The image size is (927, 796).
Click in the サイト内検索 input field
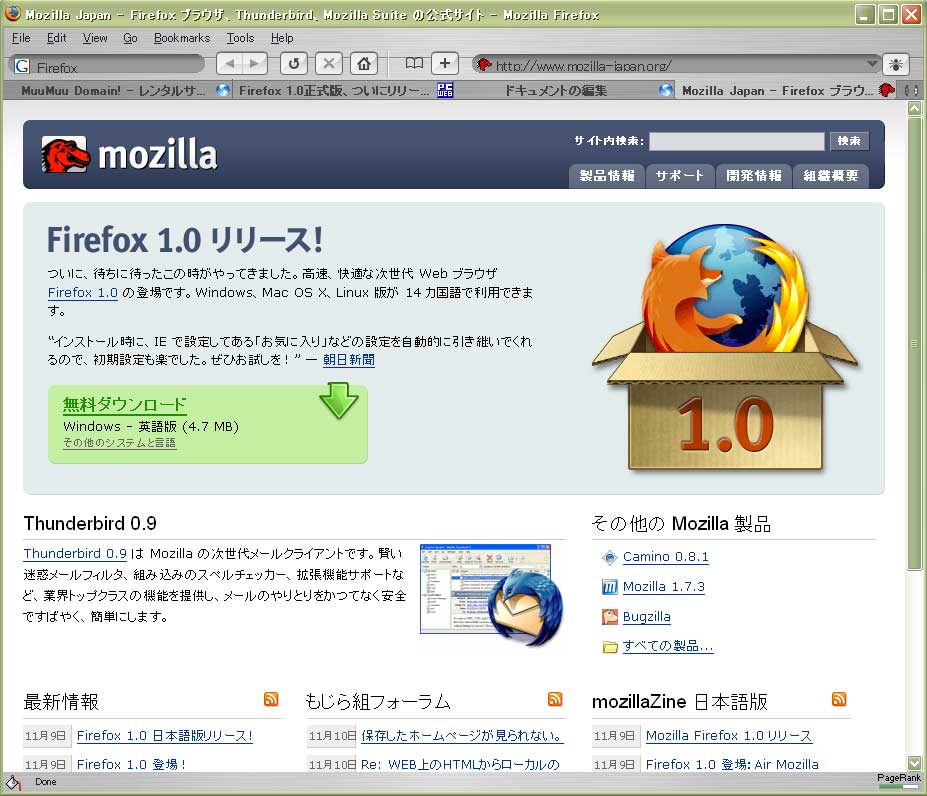click(737, 141)
